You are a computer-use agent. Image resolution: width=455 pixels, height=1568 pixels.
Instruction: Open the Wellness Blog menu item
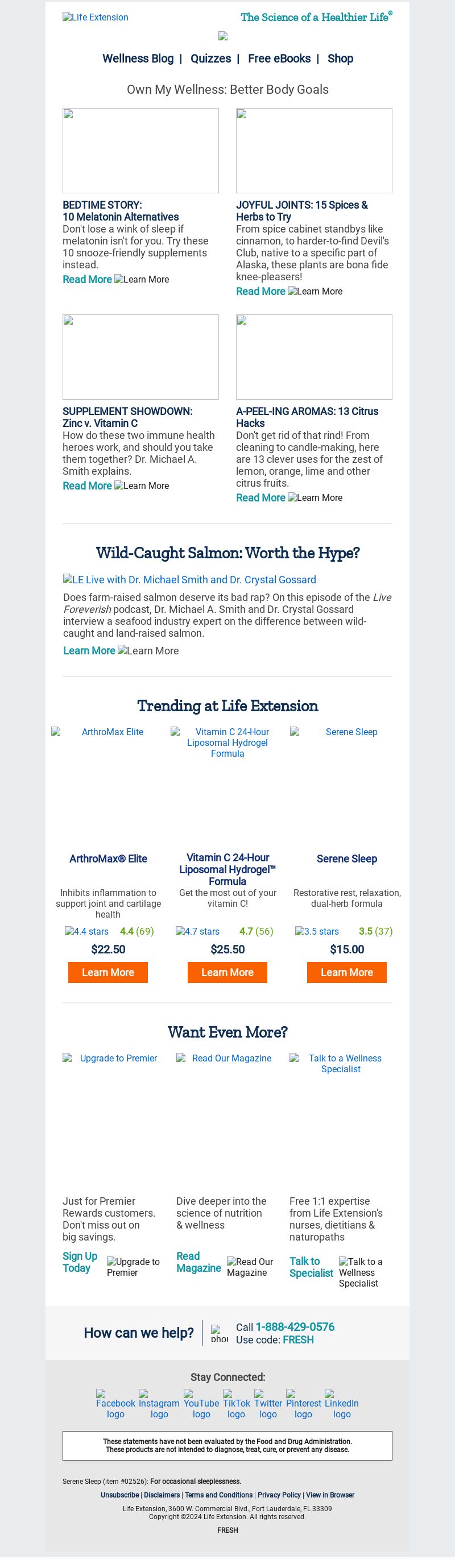point(138,59)
